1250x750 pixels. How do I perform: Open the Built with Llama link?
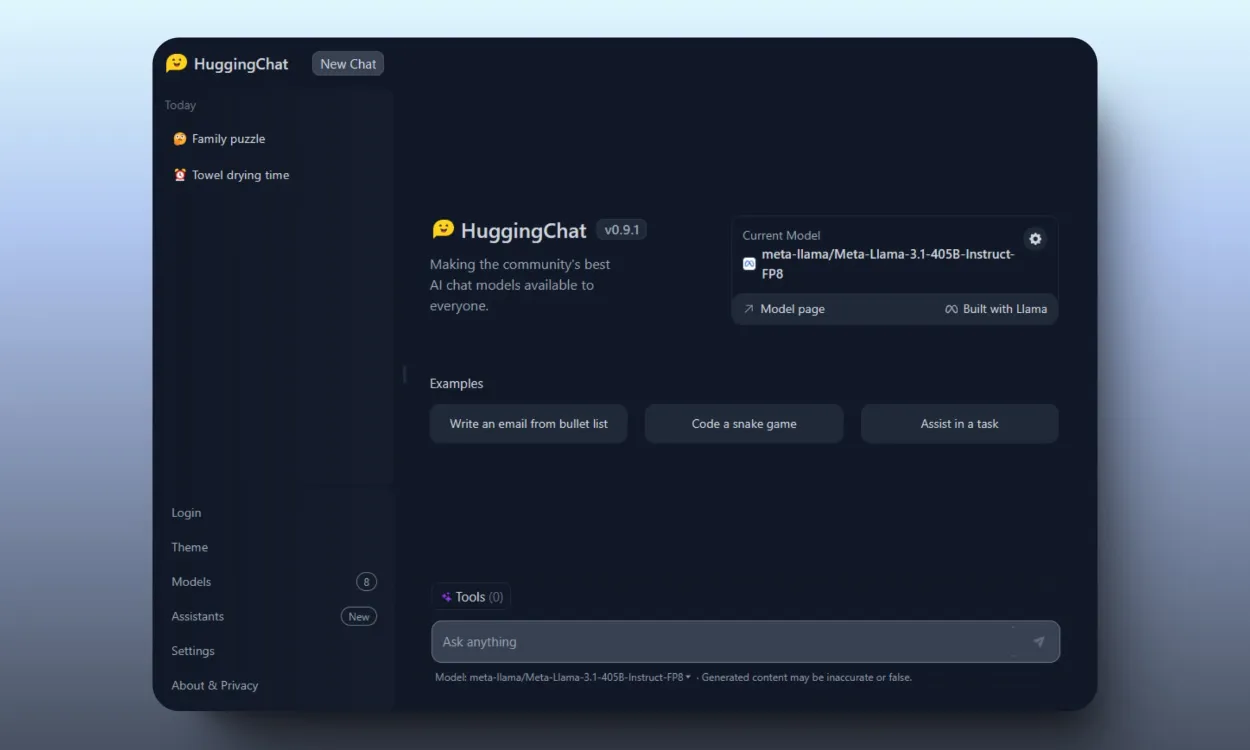(996, 309)
